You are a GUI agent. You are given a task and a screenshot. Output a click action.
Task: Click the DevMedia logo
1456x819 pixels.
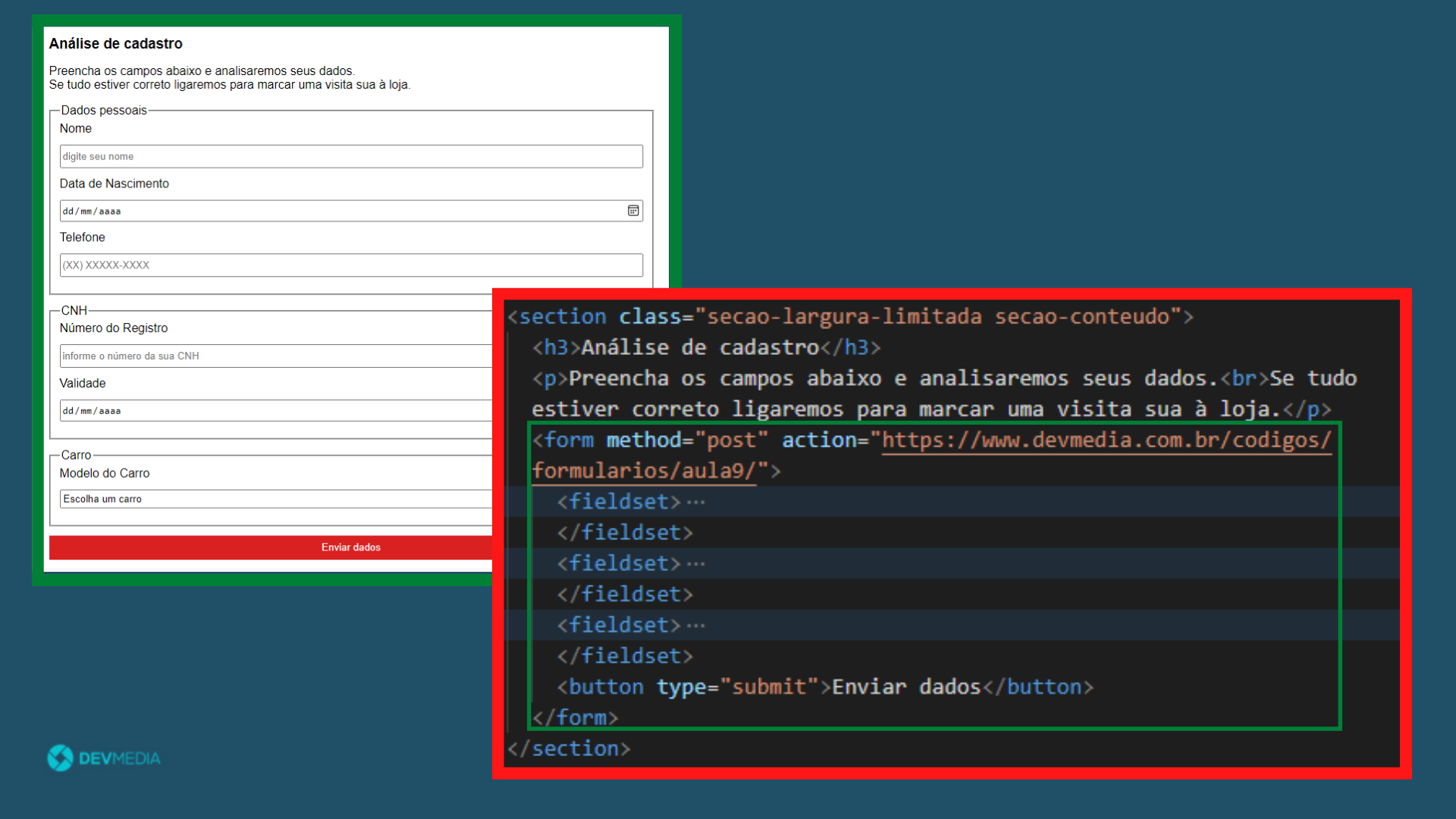[104, 758]
